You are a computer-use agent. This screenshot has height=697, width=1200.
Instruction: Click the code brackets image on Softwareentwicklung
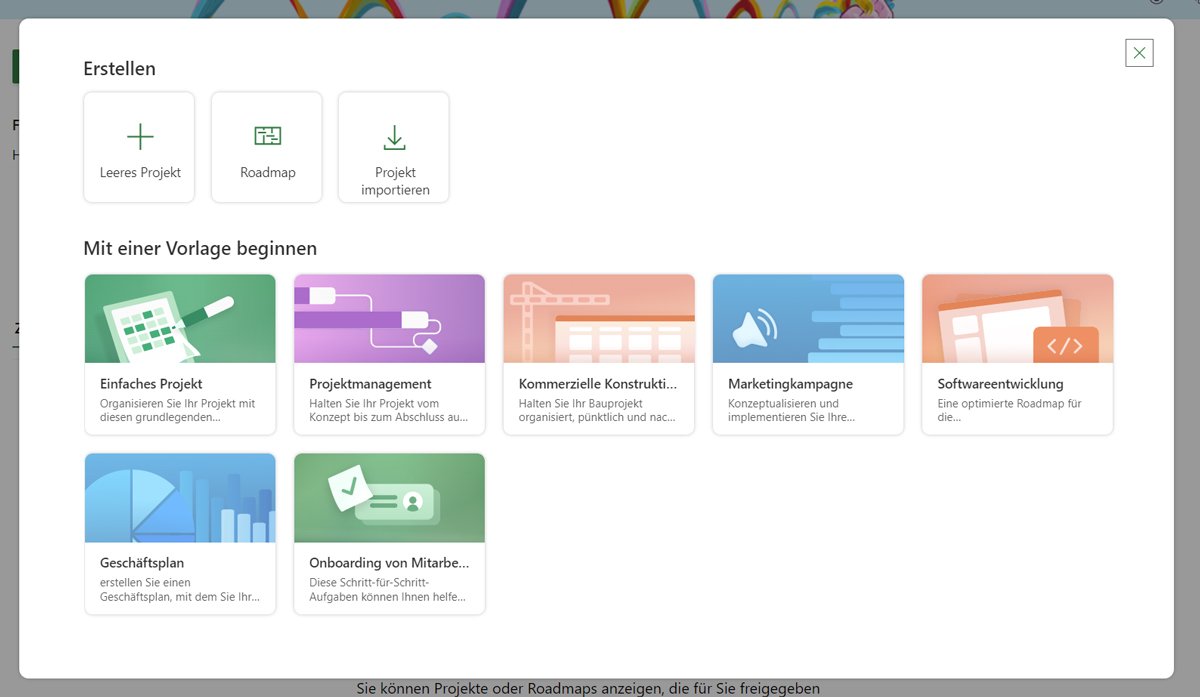(1064, 346)
